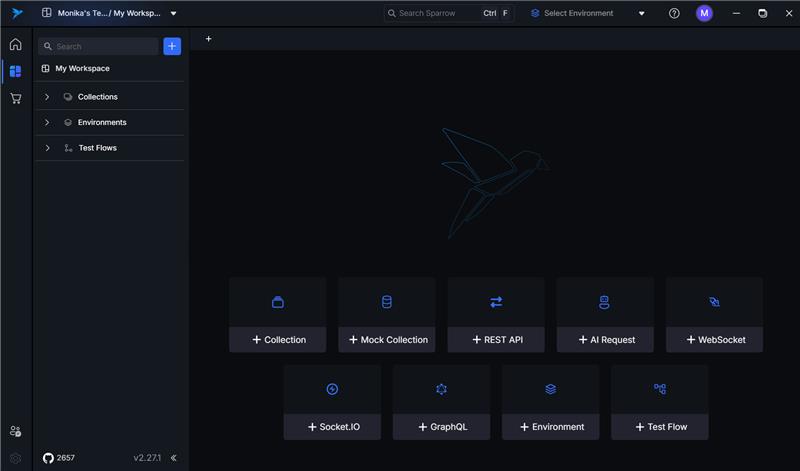Open the workspace switcher dropdown arrow
The height and width of the screenshot is (471, 800).
click(173, 13)
